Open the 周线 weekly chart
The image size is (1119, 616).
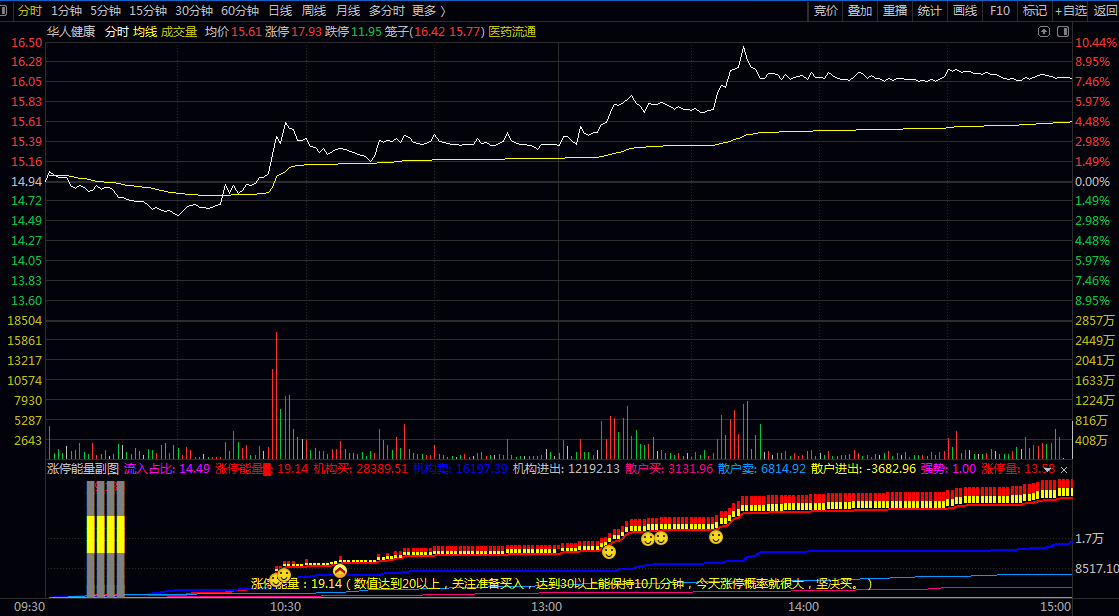pyautogui.click(x=313, y=11)
